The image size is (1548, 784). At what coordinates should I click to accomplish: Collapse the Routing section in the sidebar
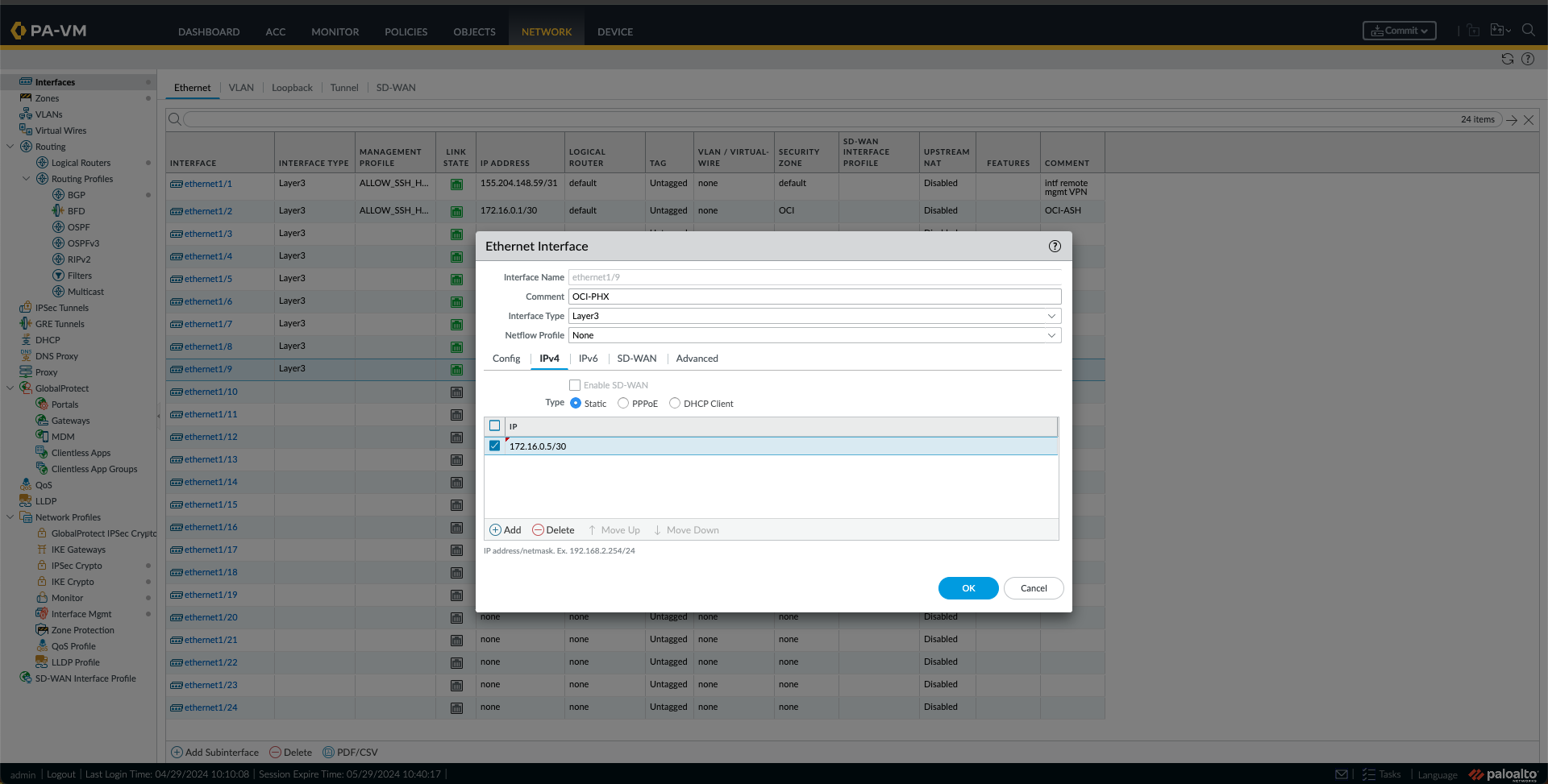[10, 146]
